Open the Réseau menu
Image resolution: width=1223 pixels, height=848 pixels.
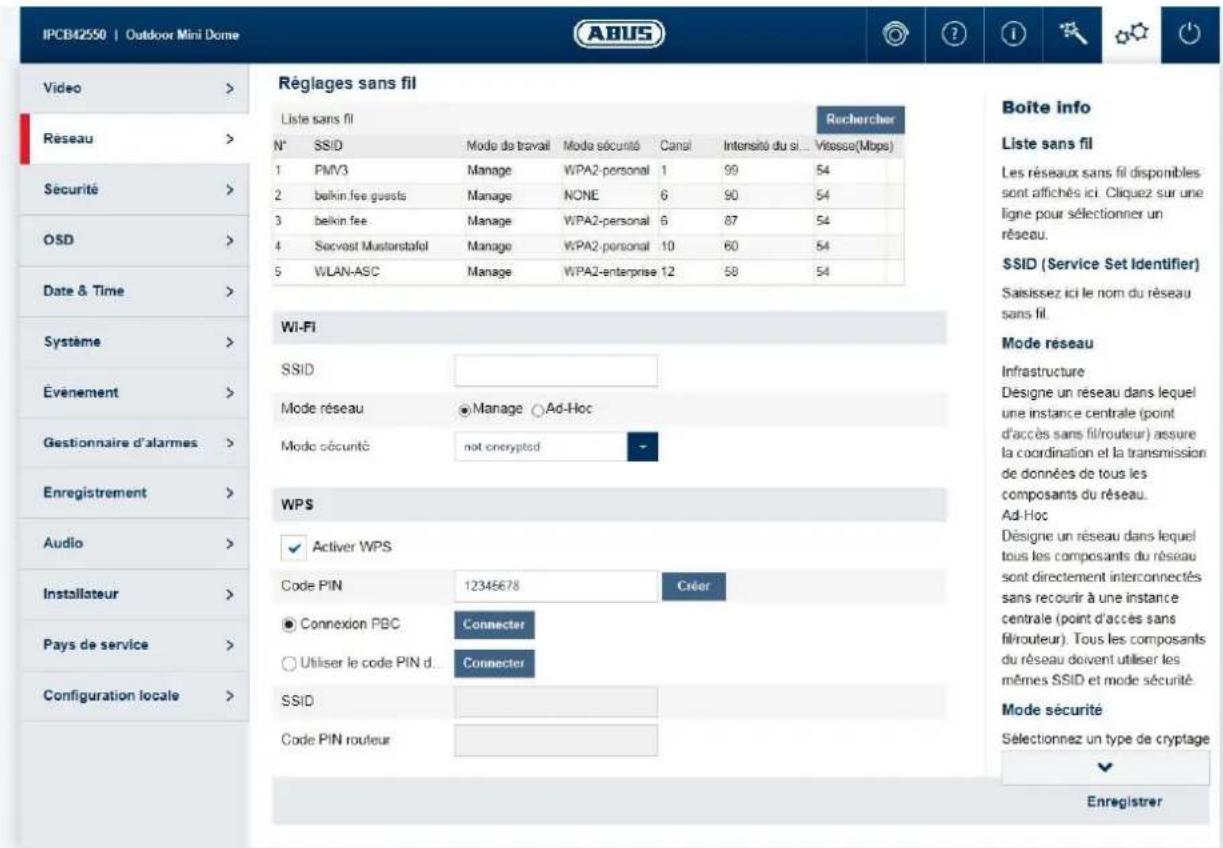[x=137, y=139]
